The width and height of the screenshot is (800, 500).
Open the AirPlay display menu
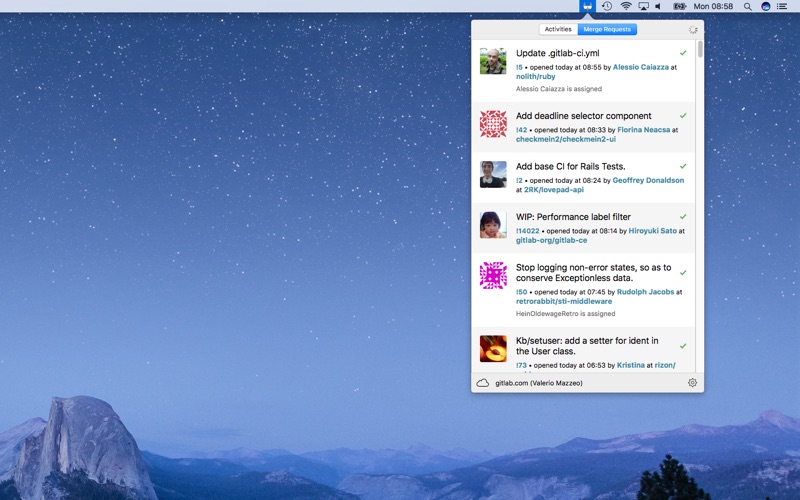(x=644, y=6)
